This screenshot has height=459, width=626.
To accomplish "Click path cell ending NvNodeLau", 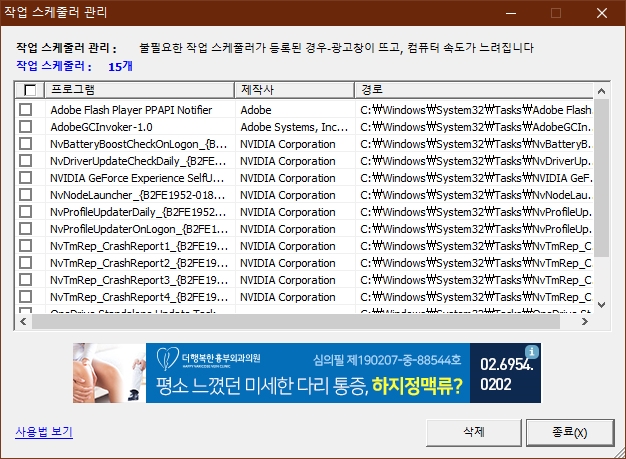I will point(476,195).
